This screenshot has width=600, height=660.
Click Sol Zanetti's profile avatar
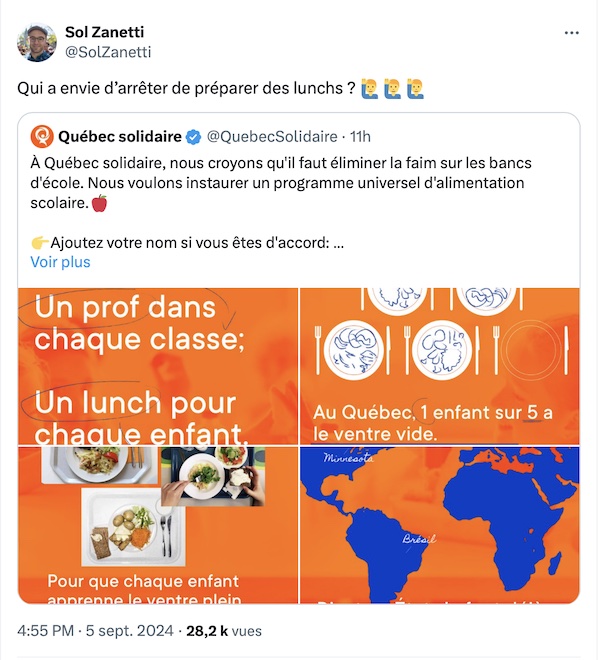click(x=37, y=42)
